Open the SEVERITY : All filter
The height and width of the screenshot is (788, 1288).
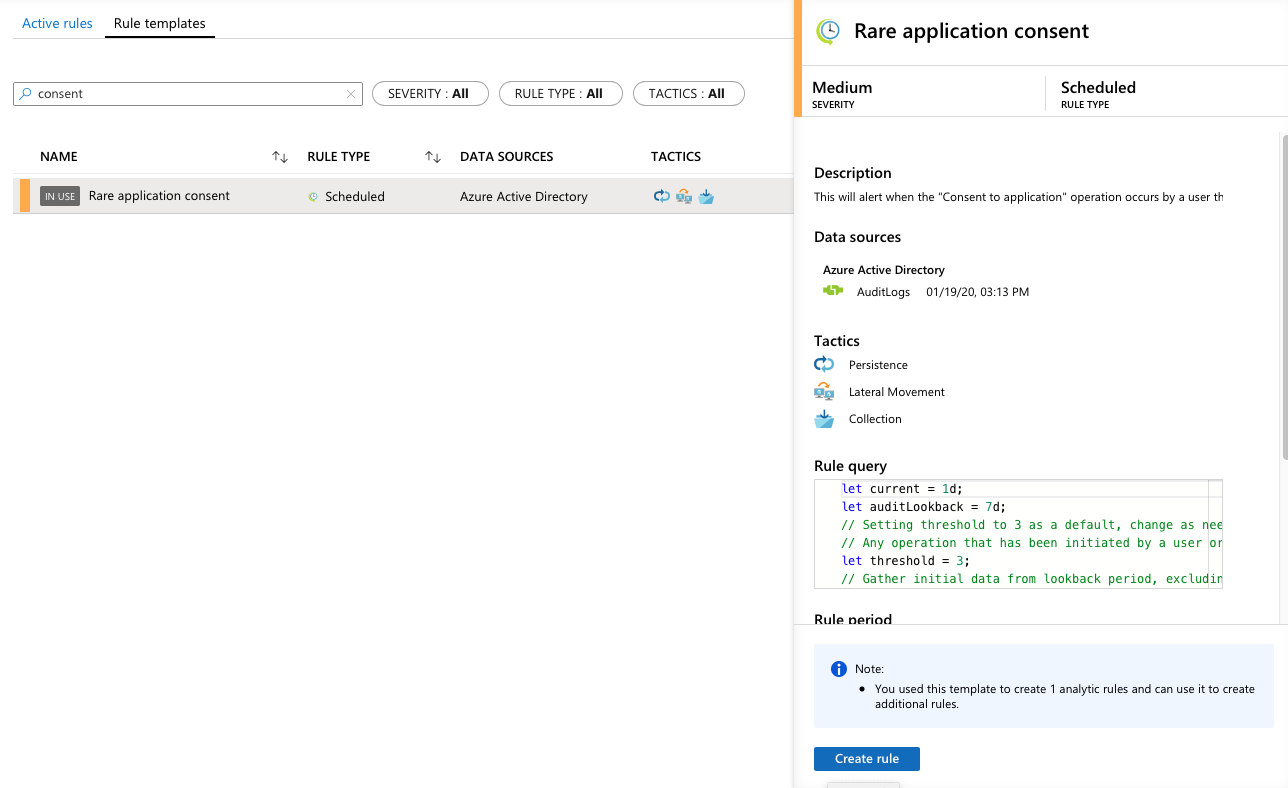(x=430, y=94)
